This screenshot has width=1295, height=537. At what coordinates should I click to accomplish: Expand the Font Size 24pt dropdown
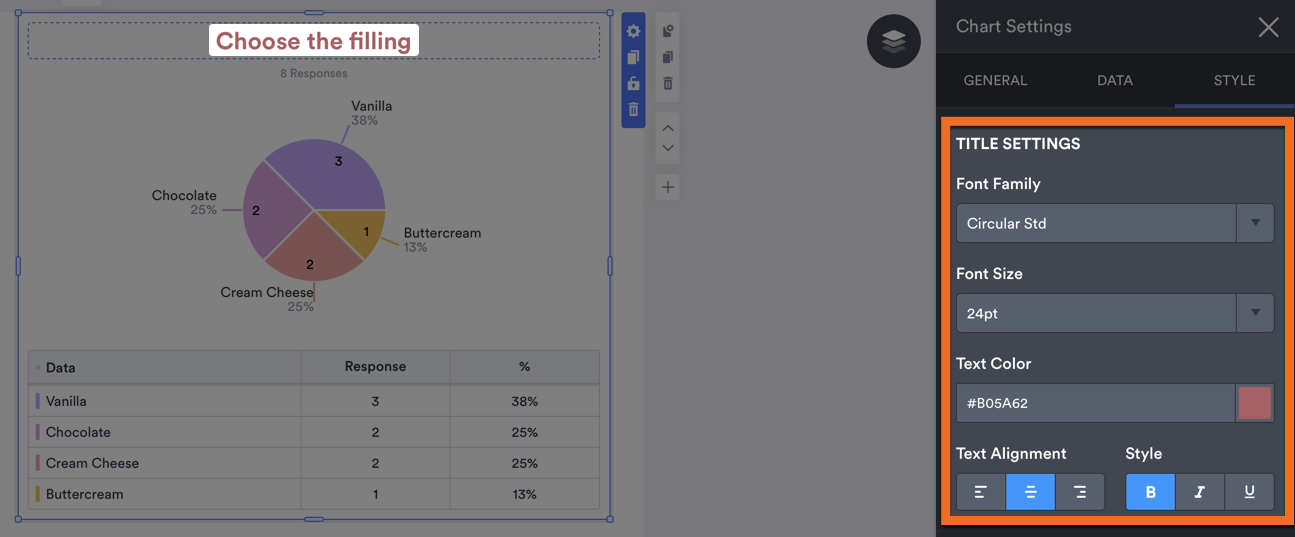click(x=1114, y=313)
